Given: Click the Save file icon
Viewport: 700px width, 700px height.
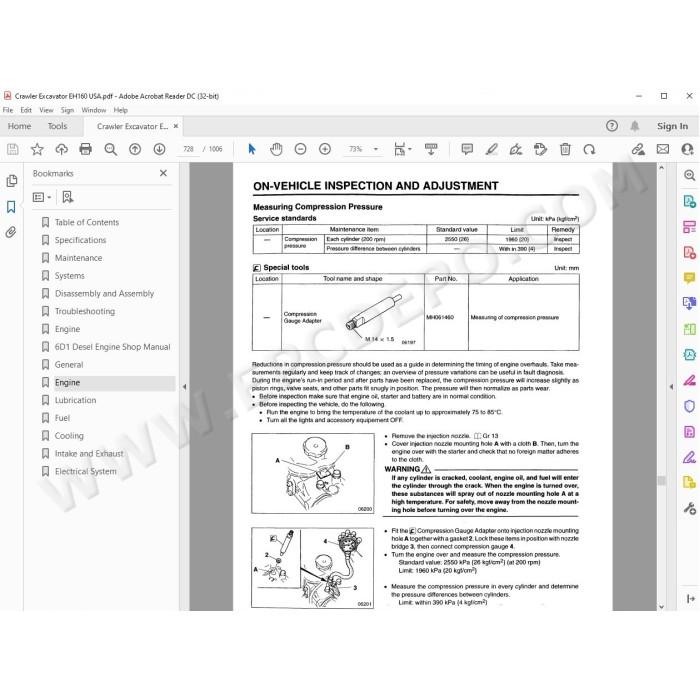Looking at the screenshot, I should pos(12,149).
